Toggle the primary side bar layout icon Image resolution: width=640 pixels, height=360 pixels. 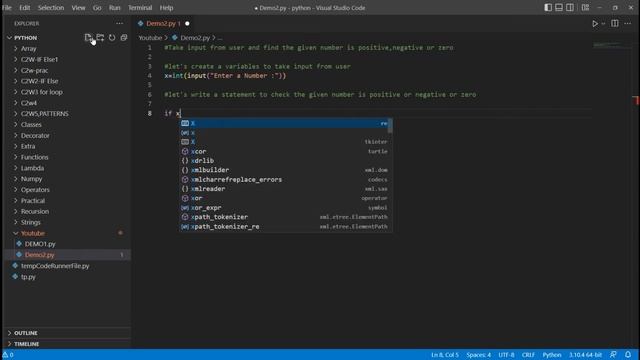point(548,8)
